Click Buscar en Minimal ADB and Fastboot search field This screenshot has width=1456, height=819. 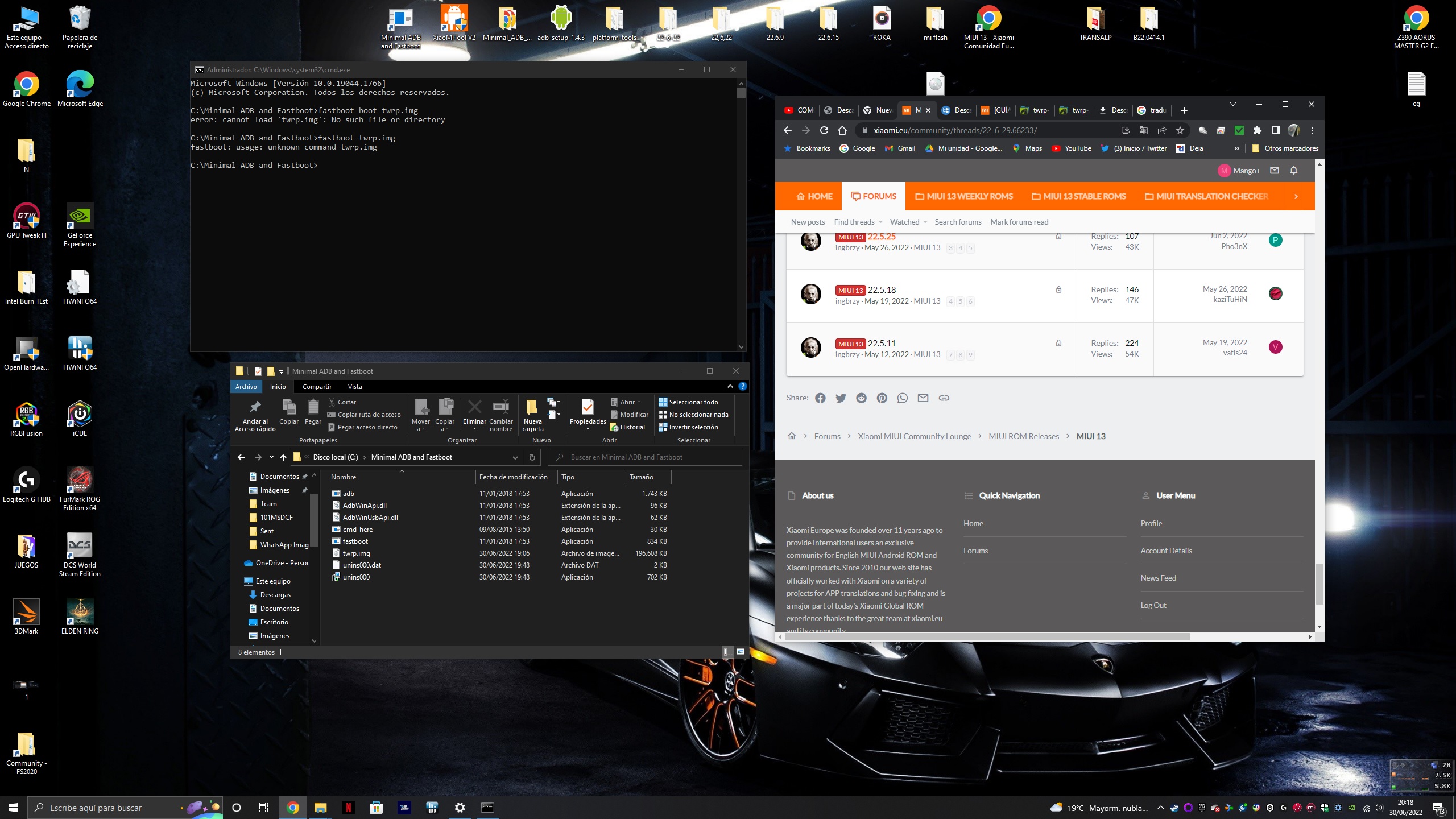(x=645, y=457)
